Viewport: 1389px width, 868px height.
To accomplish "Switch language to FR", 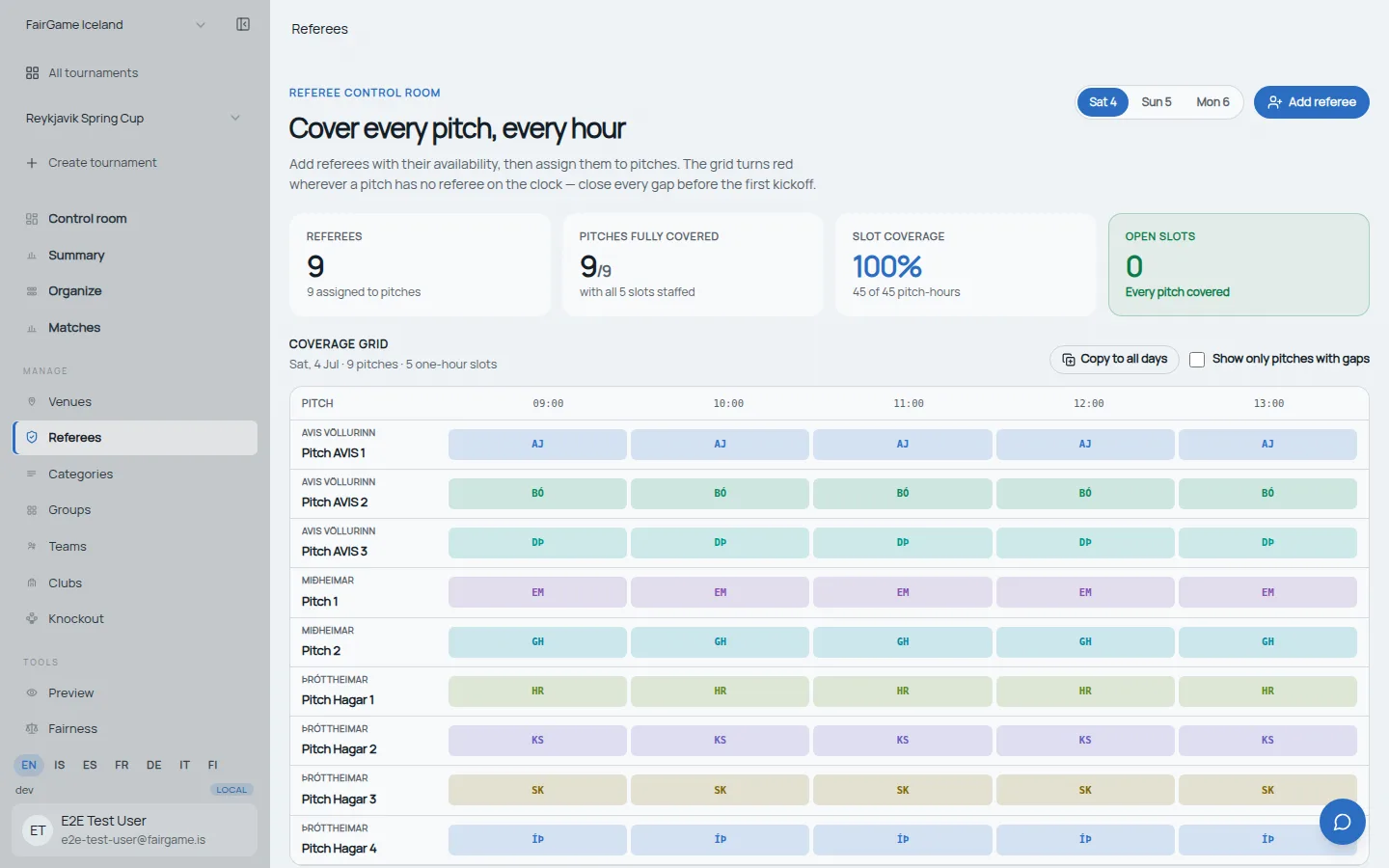I will tap(122, 765).
